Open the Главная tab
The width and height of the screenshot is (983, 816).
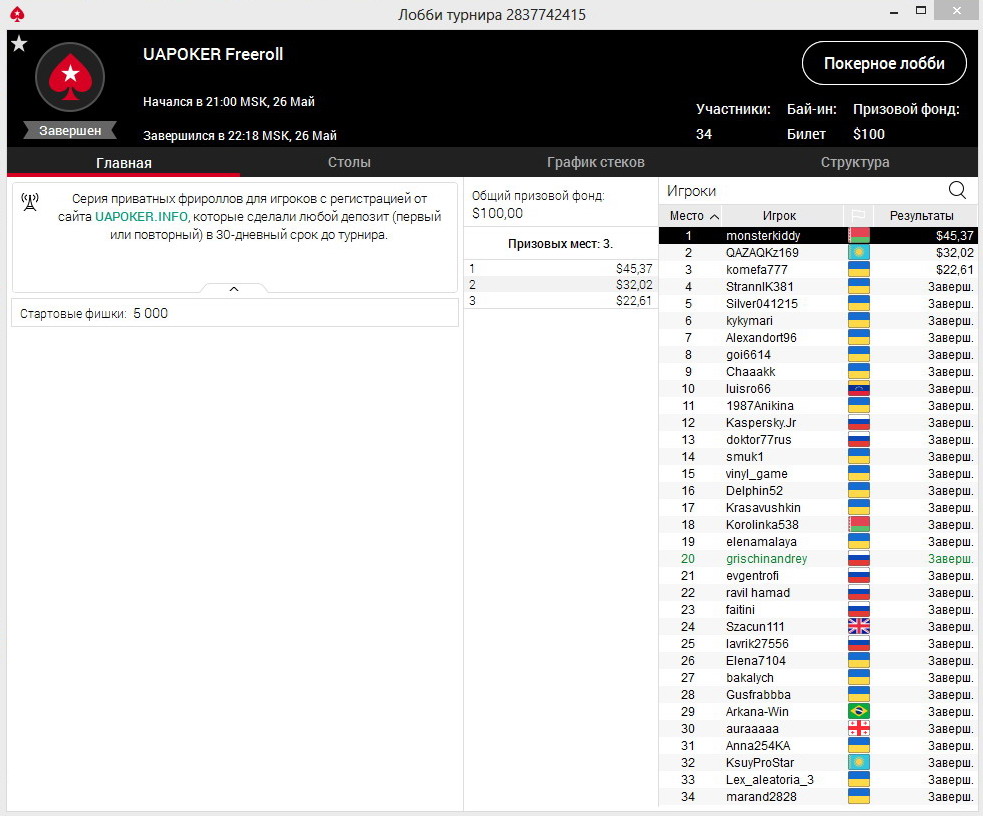124,162
